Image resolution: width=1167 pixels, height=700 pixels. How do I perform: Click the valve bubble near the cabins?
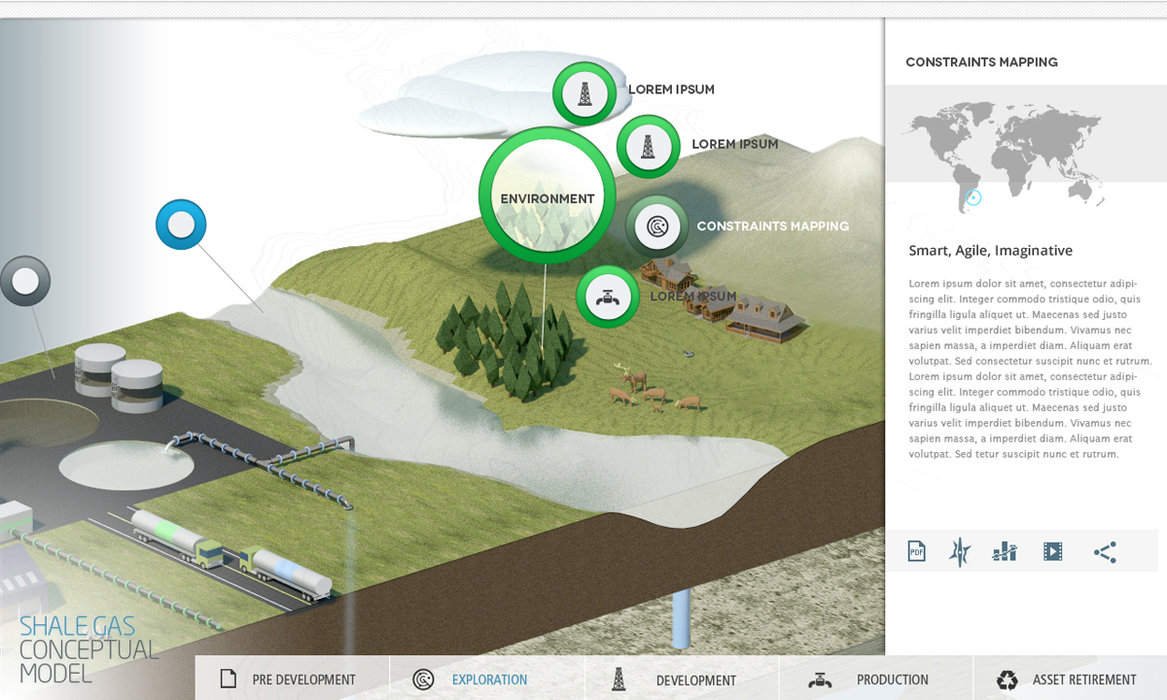point(607,297)
